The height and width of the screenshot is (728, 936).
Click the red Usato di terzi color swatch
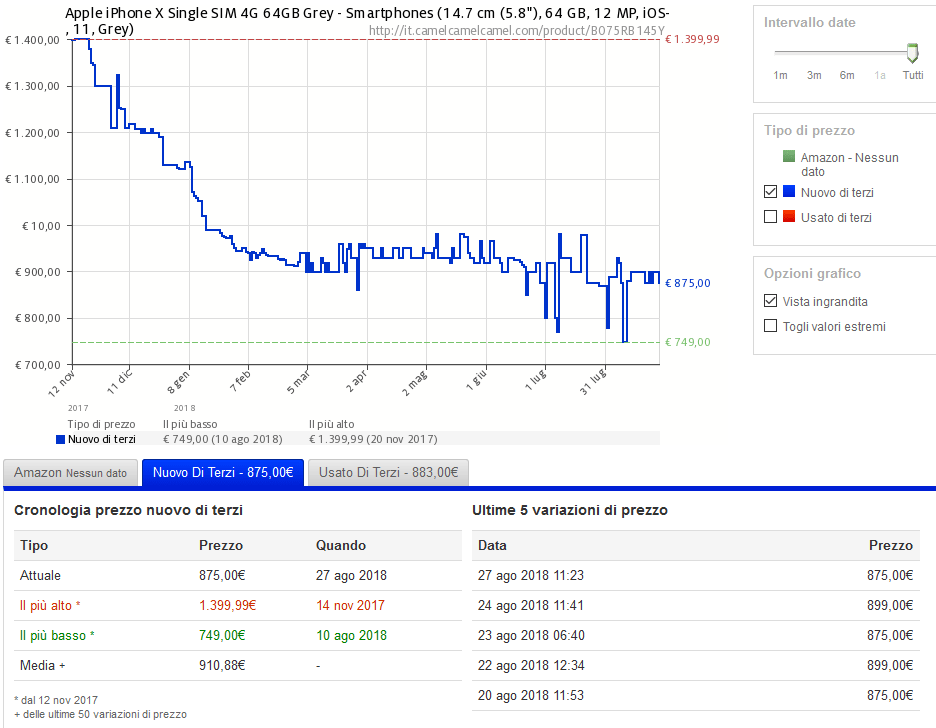coord(789,217)
